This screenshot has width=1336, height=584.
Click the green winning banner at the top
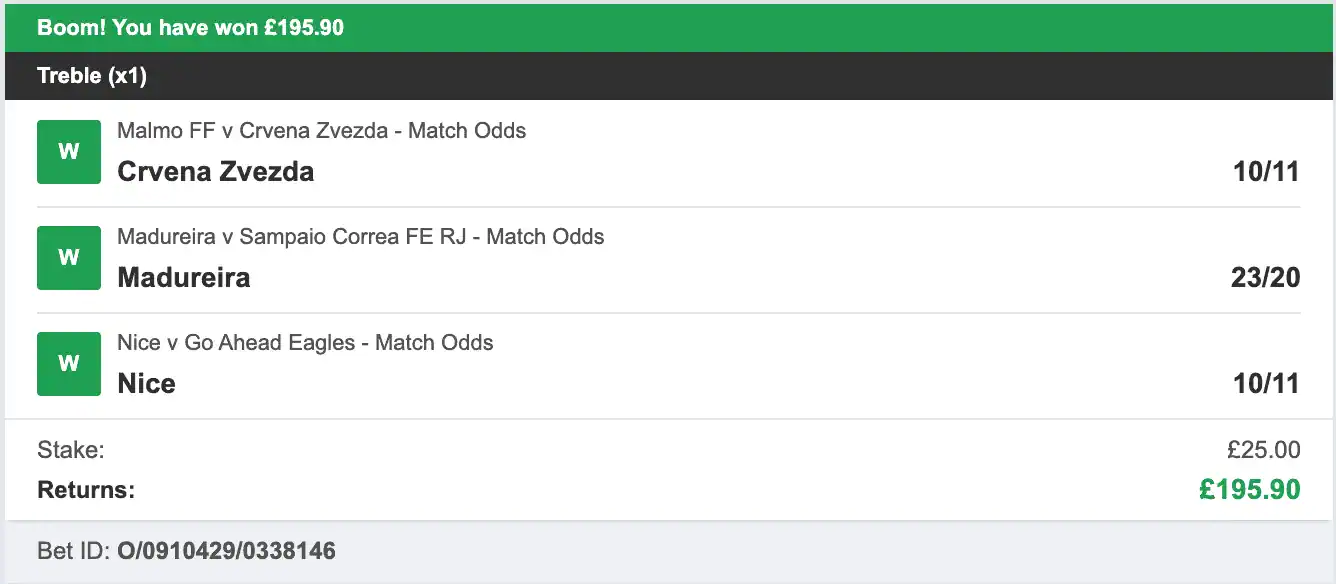(668, 27)
